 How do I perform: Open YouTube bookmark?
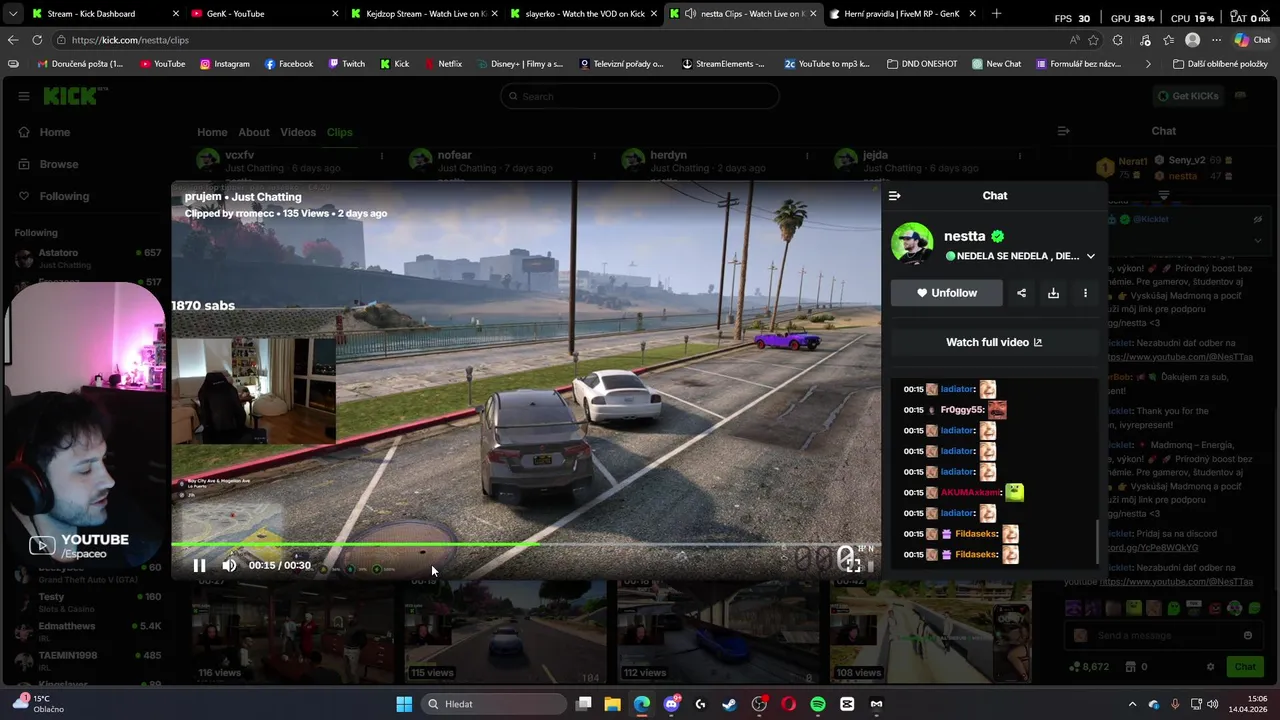[x=162, y=64]
